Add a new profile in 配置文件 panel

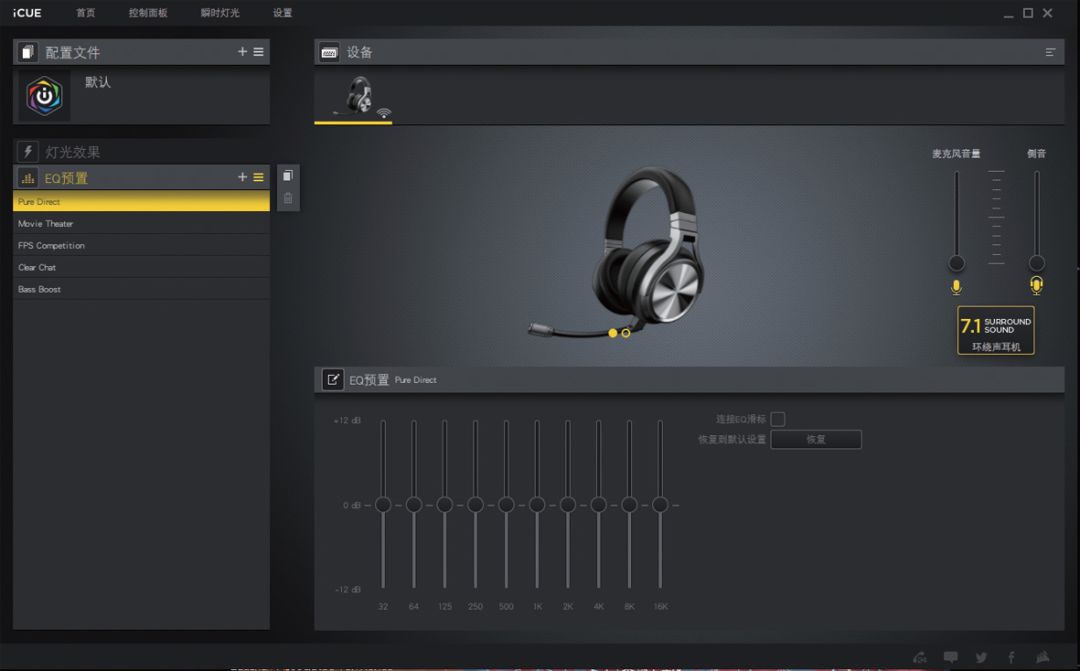coord(242,52)
